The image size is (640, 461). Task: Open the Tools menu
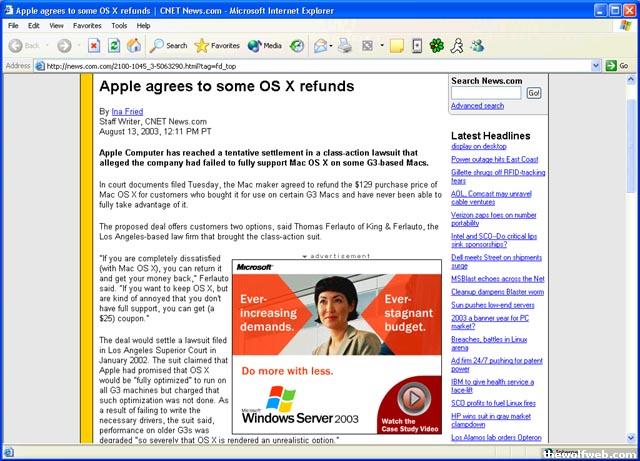(x=119, y=25)
